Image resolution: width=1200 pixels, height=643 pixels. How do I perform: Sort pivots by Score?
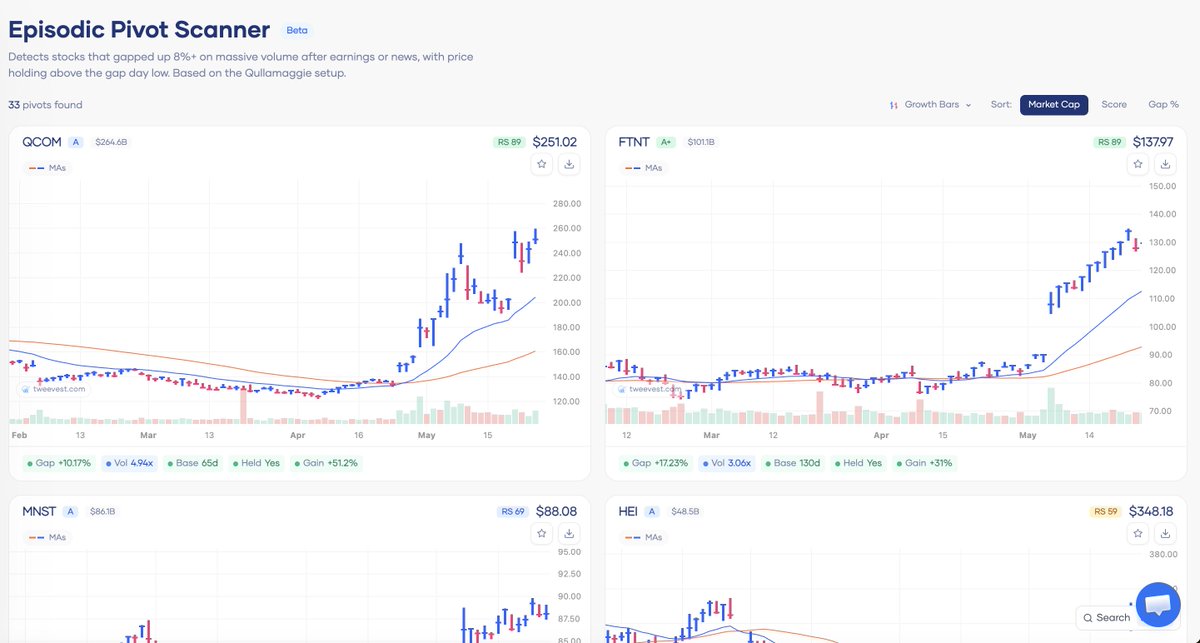[1114, 105]
